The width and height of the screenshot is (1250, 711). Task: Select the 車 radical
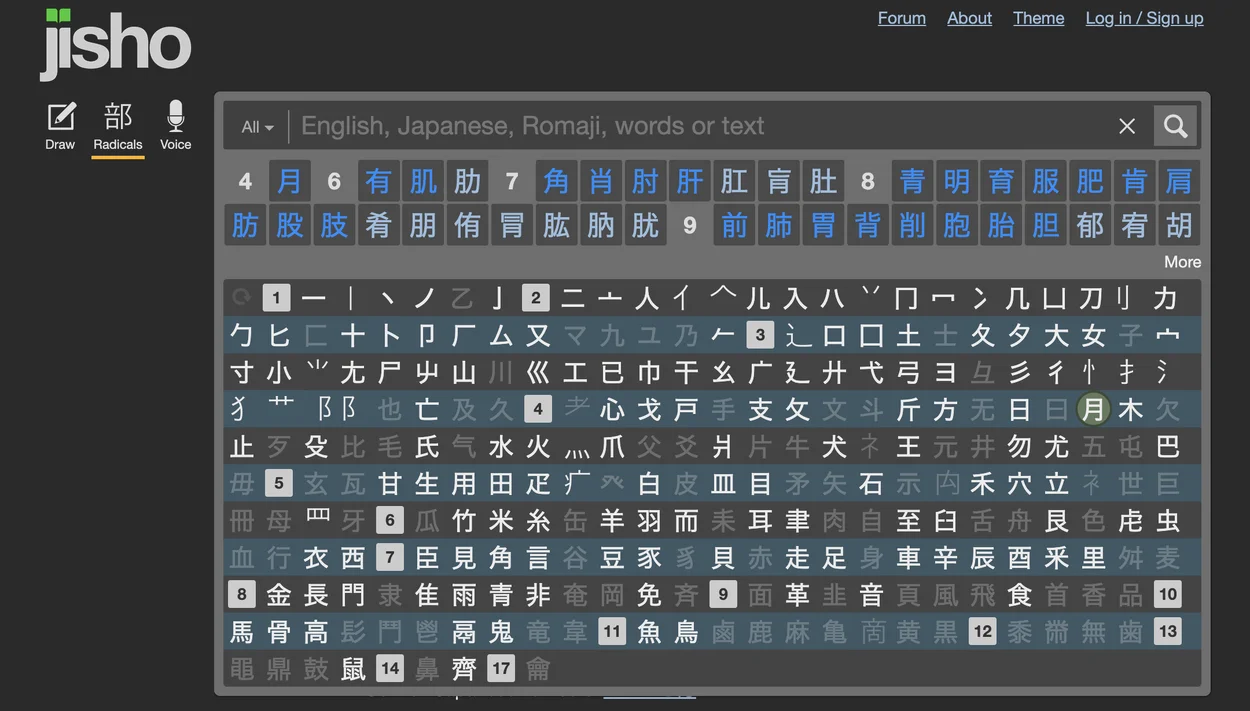pos(908,557)
